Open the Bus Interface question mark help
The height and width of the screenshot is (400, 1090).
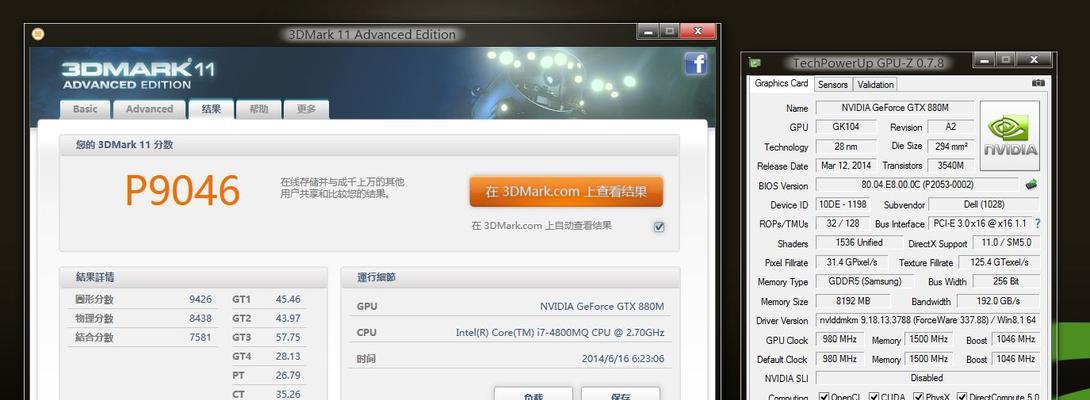click(x=1038, y=223)
